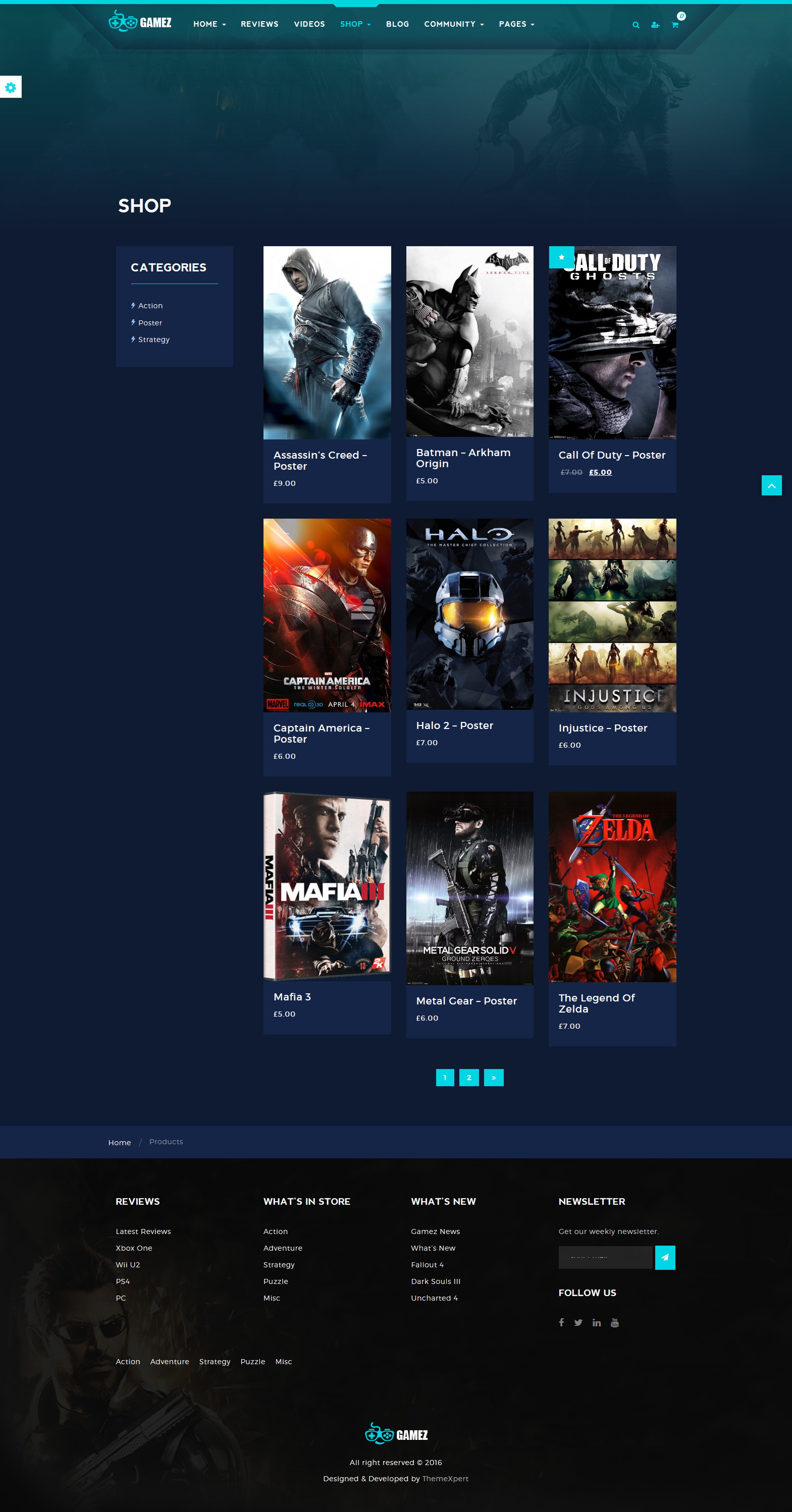Image resolution: width=792 pixels, height=1512 pixels.
Task: Open Gamez News footer link
Action: tap(436, 1231)
